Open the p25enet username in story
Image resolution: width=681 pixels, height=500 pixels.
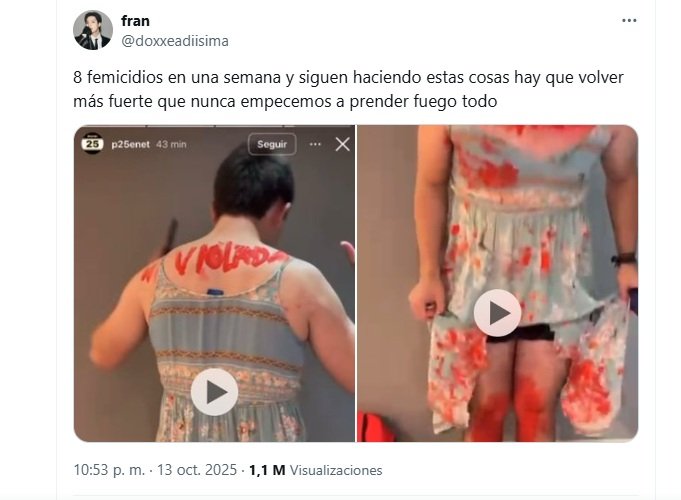[x=130, y=144]
